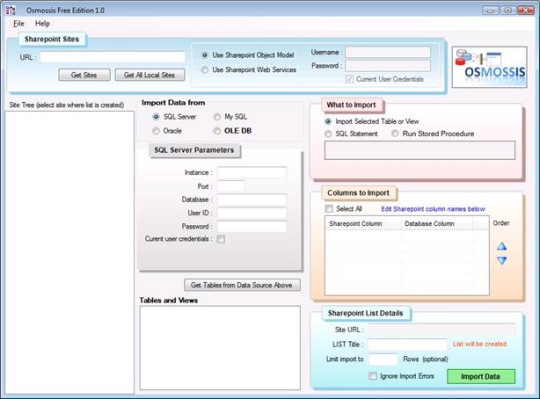This screenshot has height=399, width=540.
Task: Tick SQL Server current user credentials checkbox
Action: (221, 239)
